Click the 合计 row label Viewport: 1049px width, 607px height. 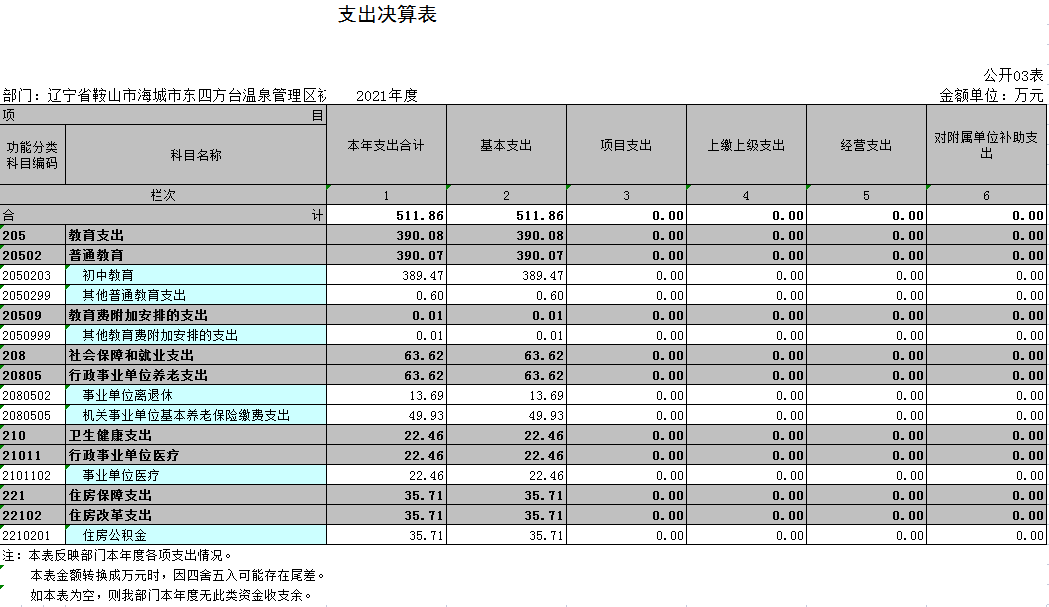pyautogui.click(x=163, y=215)
